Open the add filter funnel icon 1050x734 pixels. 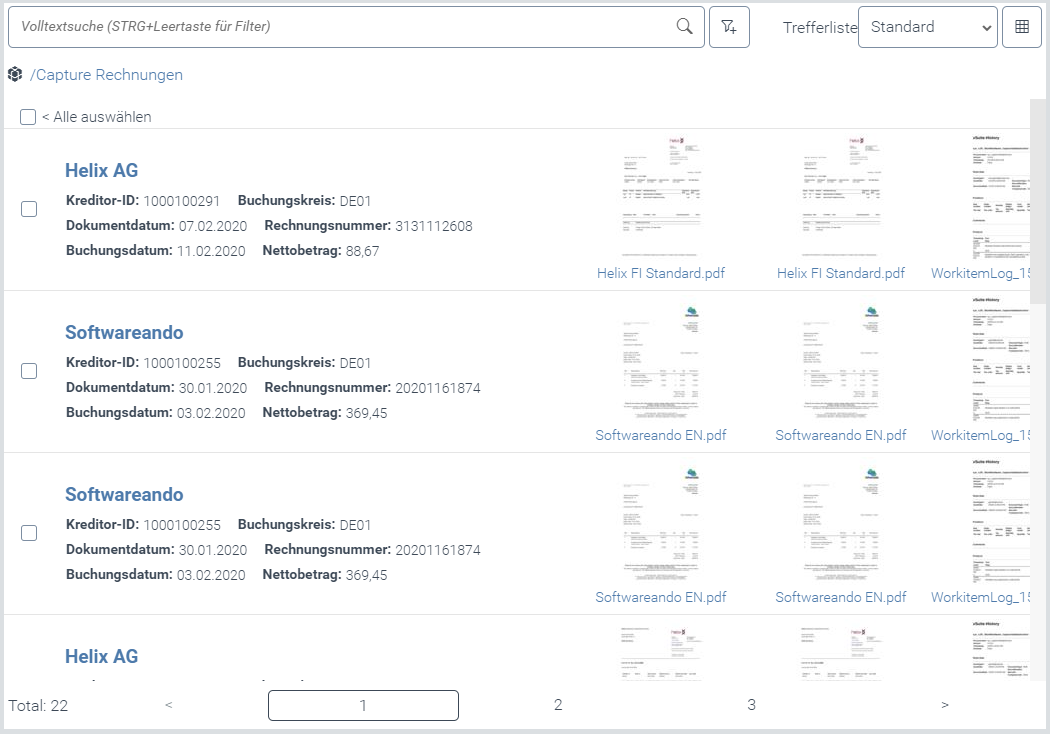click(729, 27)
